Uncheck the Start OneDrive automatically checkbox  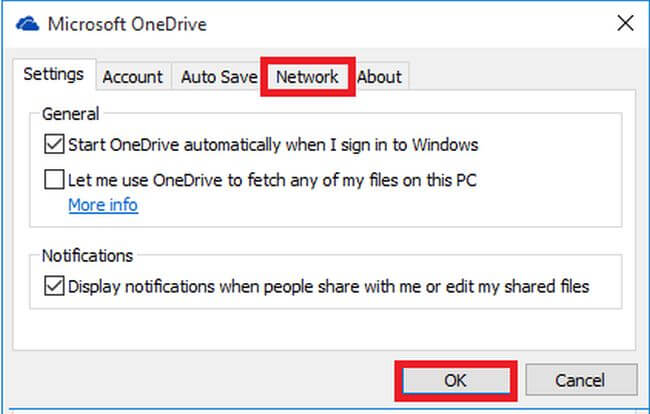[x=54, y=144]
